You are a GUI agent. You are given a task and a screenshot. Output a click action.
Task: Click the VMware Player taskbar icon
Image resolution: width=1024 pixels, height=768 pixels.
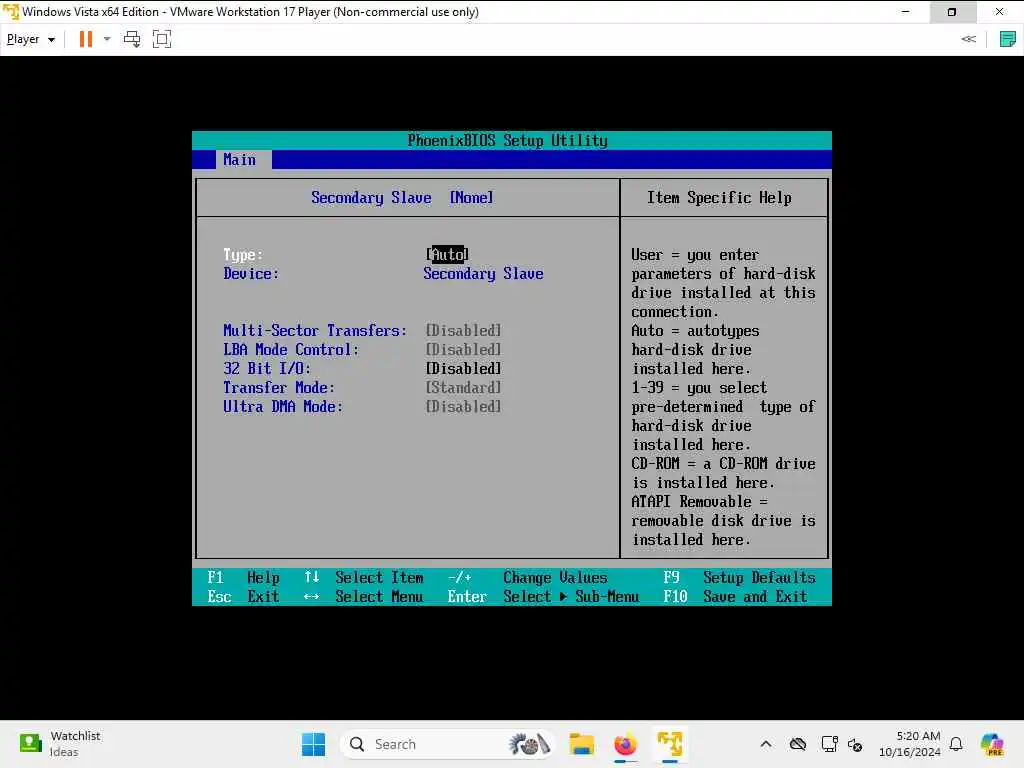click(670, 744)
